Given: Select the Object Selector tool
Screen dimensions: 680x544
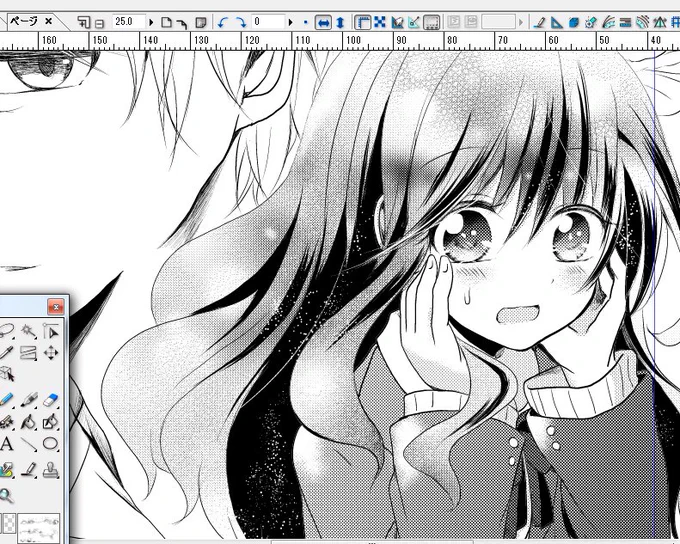Looking at the screenshot, I should (51, 331).
